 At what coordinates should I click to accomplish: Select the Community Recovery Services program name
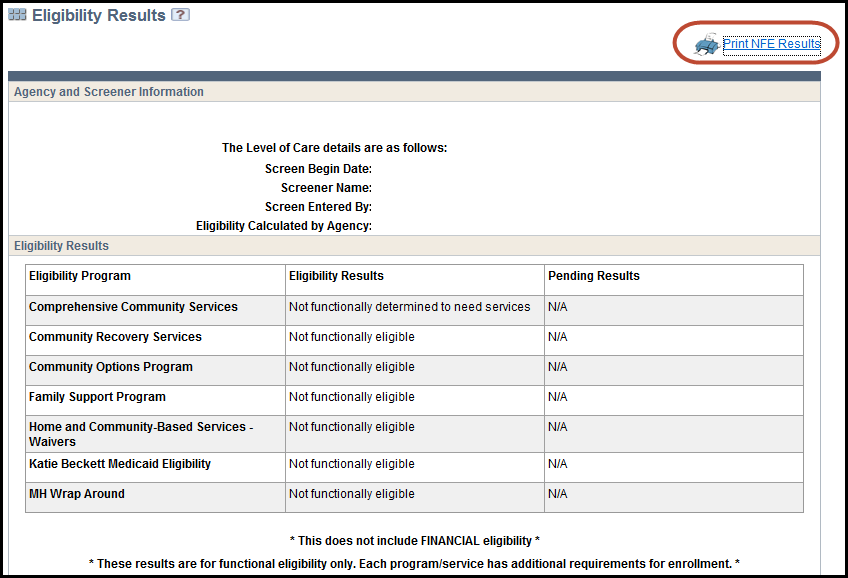tap(115, 337)
